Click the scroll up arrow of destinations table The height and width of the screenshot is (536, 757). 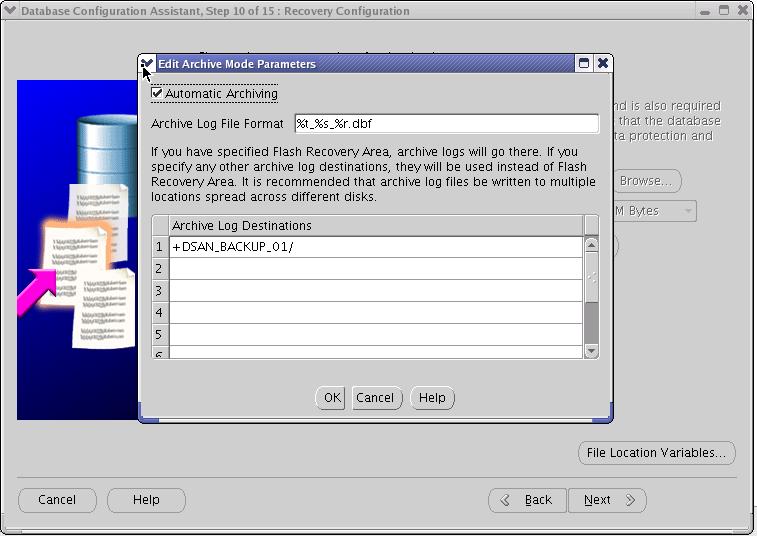[x=591, y=245]
